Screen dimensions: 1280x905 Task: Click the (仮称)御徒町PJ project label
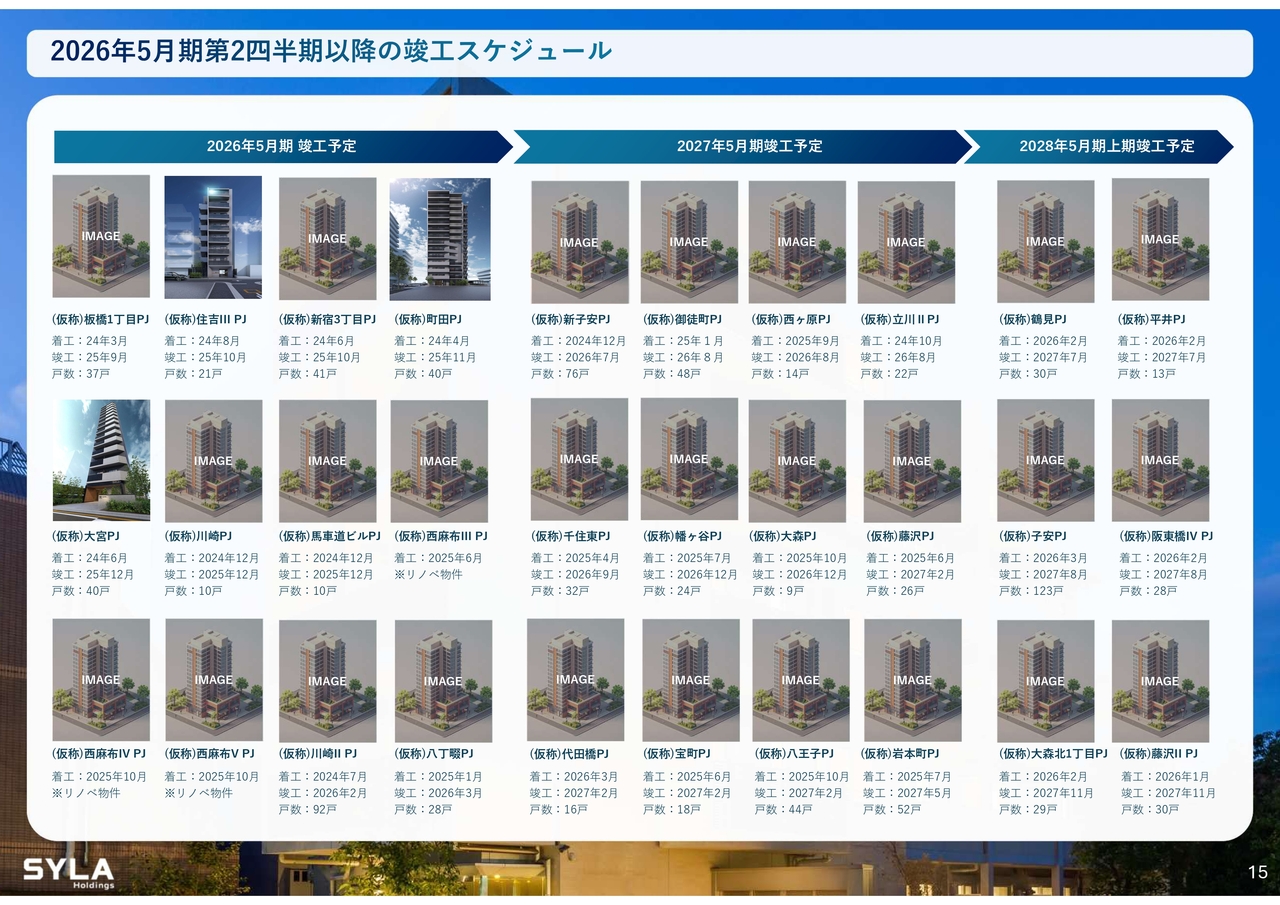coord(682,319)
